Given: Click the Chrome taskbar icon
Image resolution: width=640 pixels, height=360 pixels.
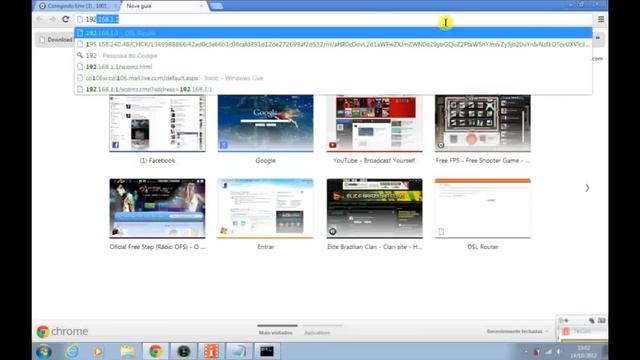Looking at the screenshot, I should coord(156,351).
